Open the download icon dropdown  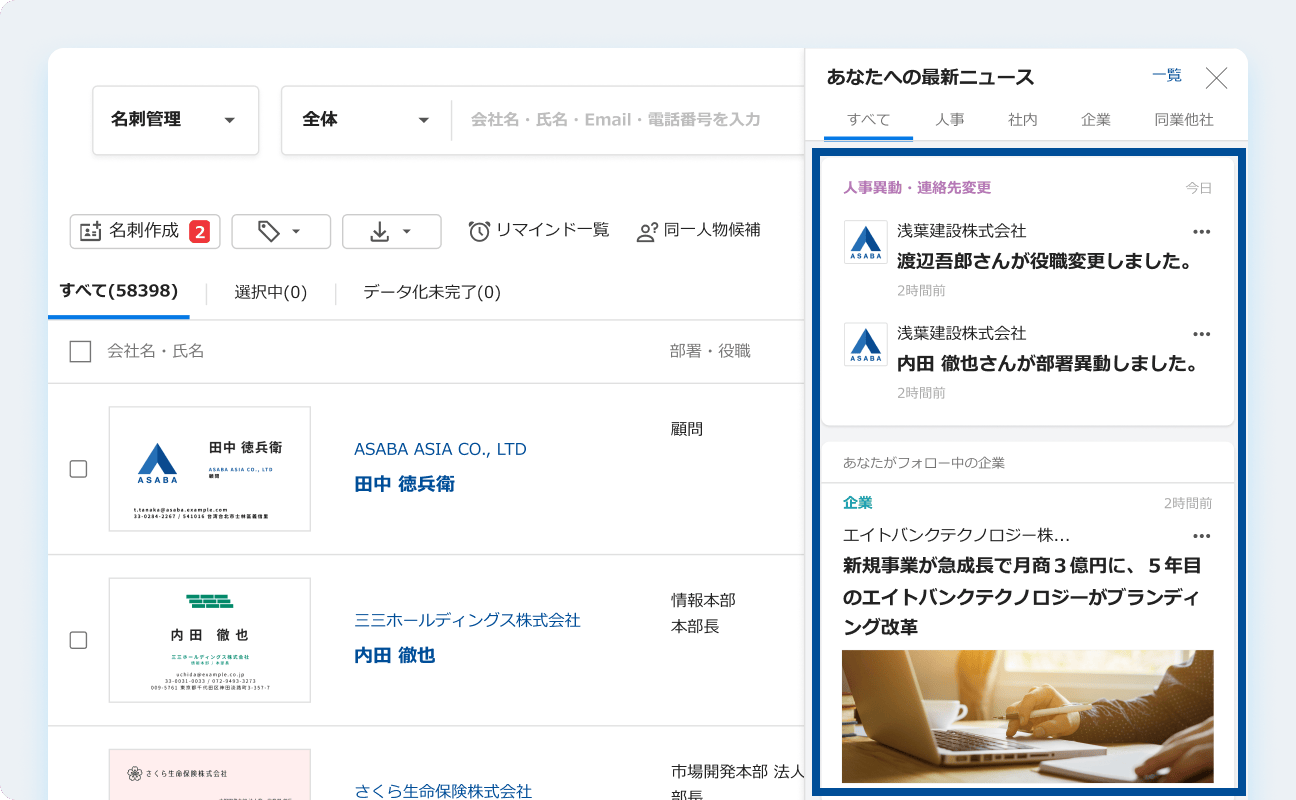point(391,231)
